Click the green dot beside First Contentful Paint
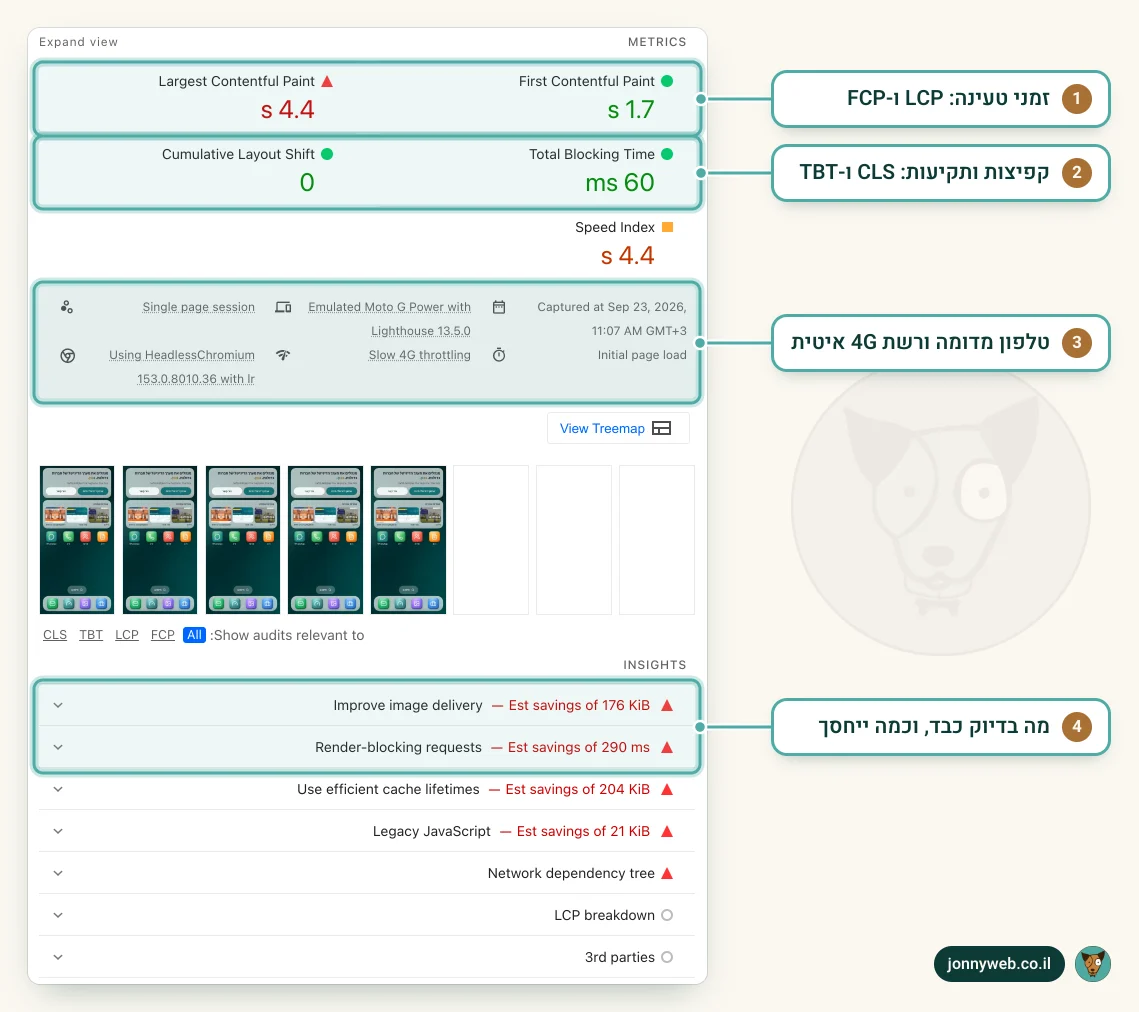Screen dimensions: 1139x1012 coord(667,81)
